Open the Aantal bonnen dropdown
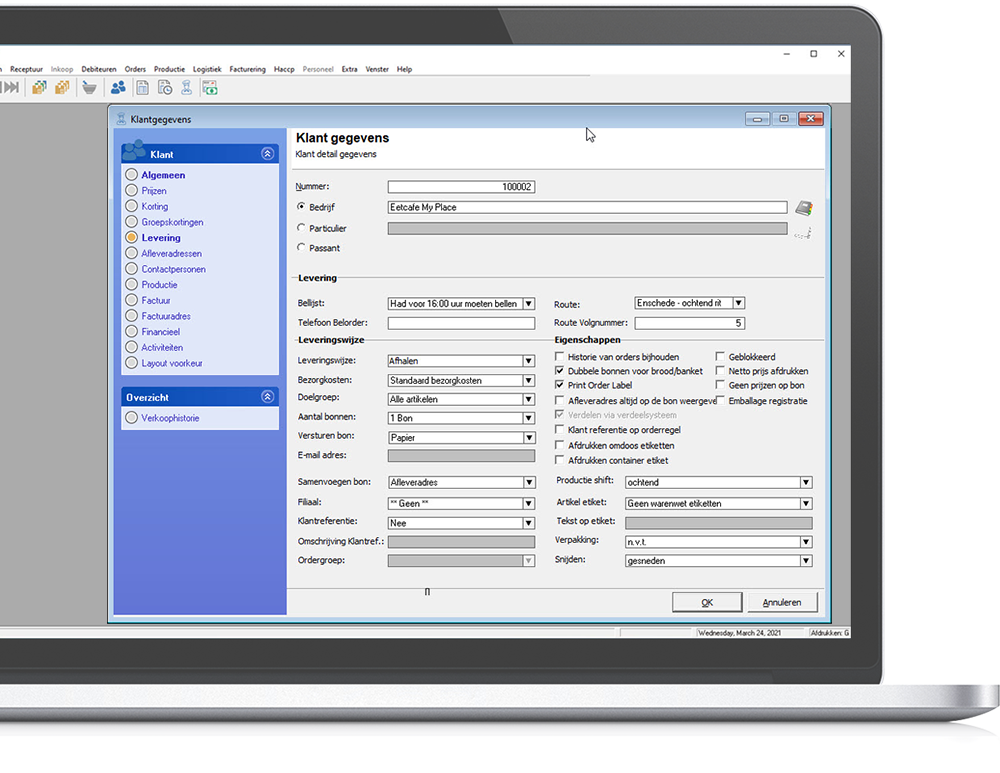Screen dimensions: 1000x773 click(529, 418)
